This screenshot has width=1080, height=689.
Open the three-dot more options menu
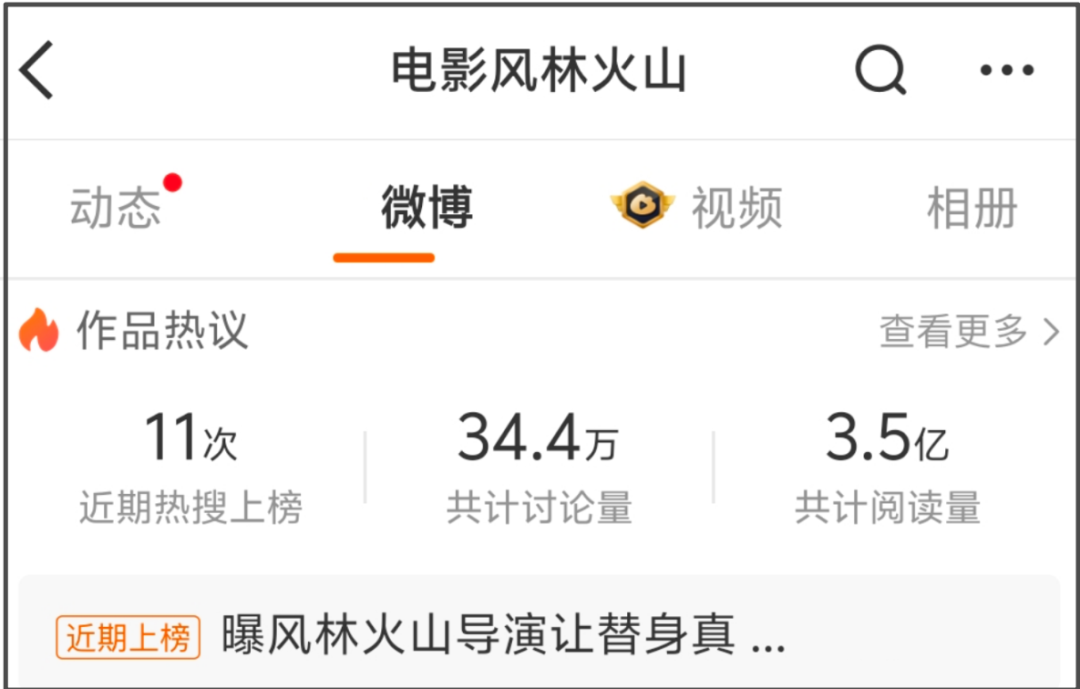1007,70
